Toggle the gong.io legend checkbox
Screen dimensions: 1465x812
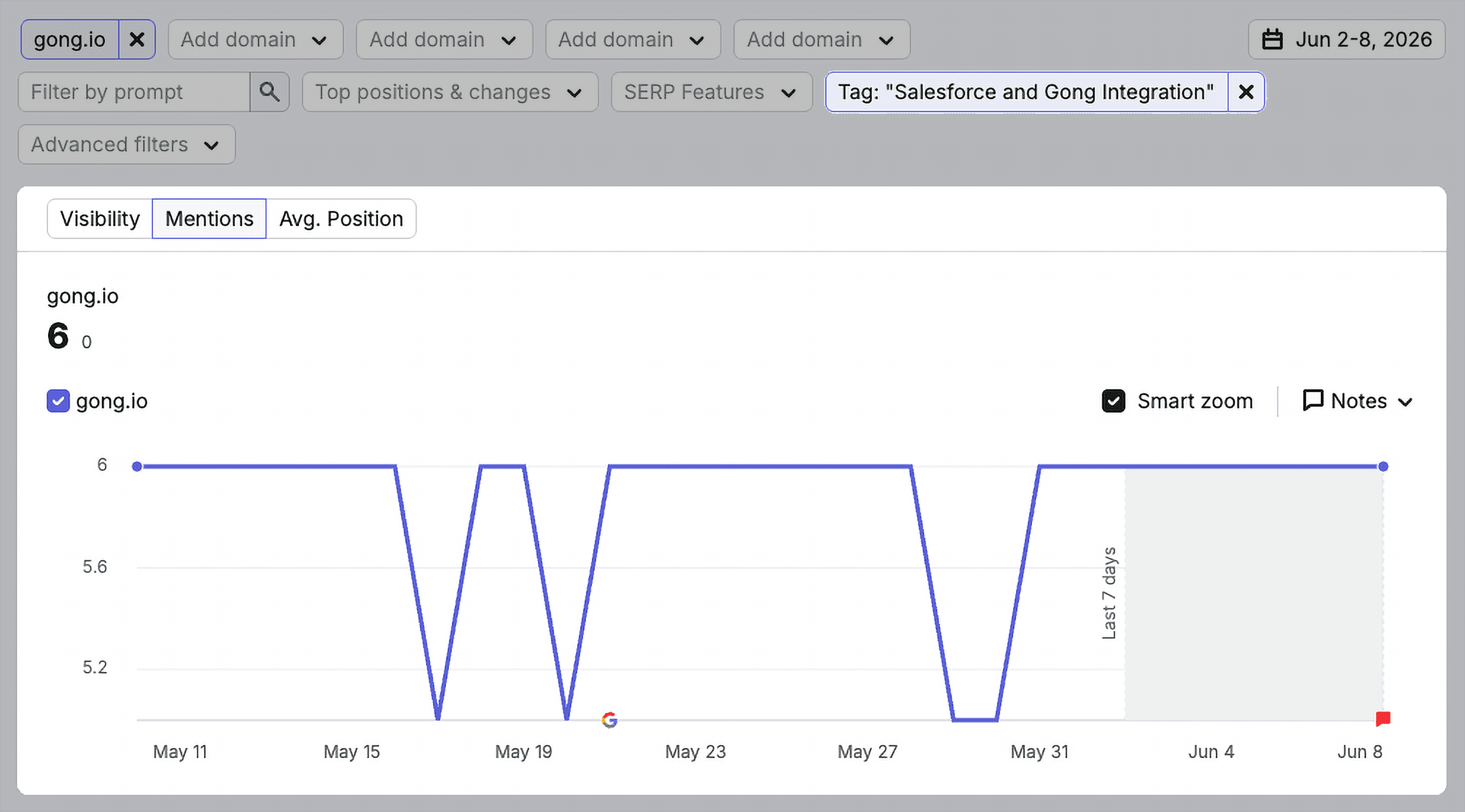point(58,401)
